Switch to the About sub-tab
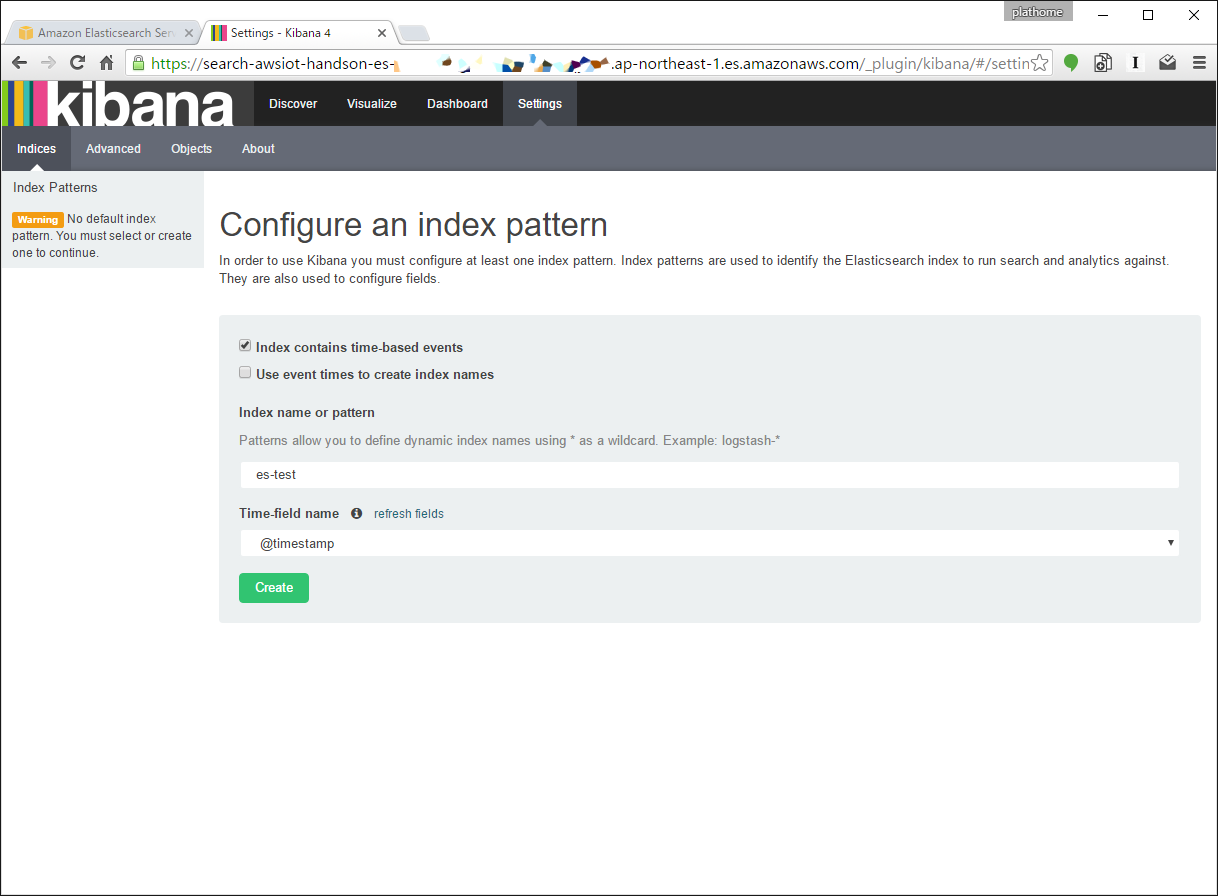The height and width of the screenshot is (896, 1218). pyautogui.click(x=258, y=149)
